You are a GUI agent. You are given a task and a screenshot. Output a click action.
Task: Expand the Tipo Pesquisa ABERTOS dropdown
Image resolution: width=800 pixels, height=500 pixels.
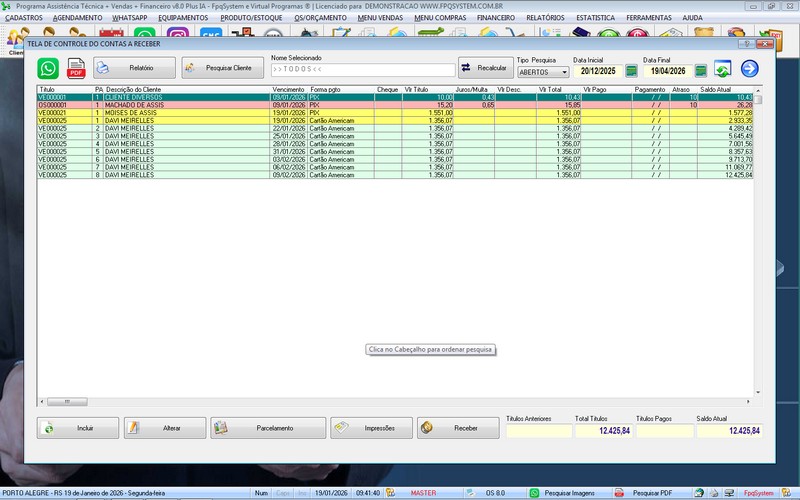click(564, 72)
